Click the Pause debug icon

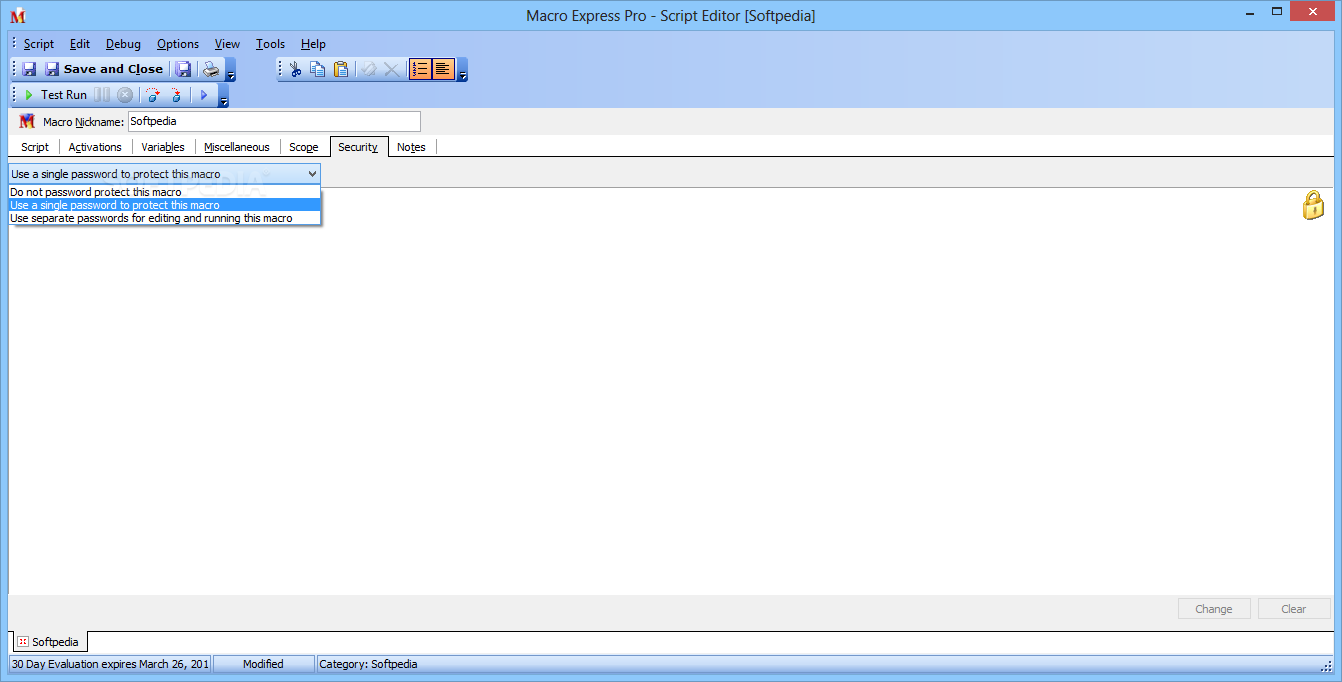(102, 95)
